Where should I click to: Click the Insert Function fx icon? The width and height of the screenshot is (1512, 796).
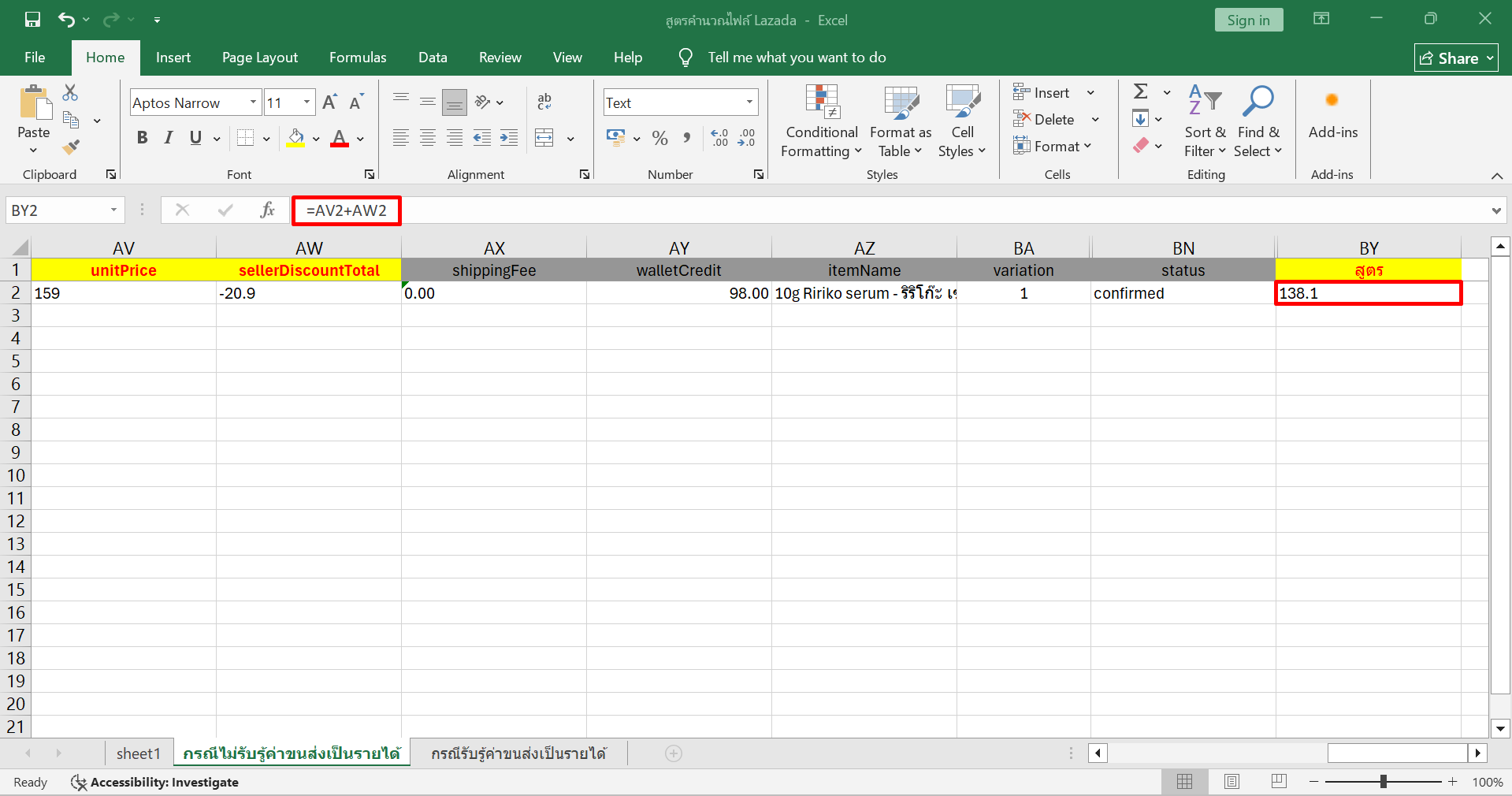[267, 210]
